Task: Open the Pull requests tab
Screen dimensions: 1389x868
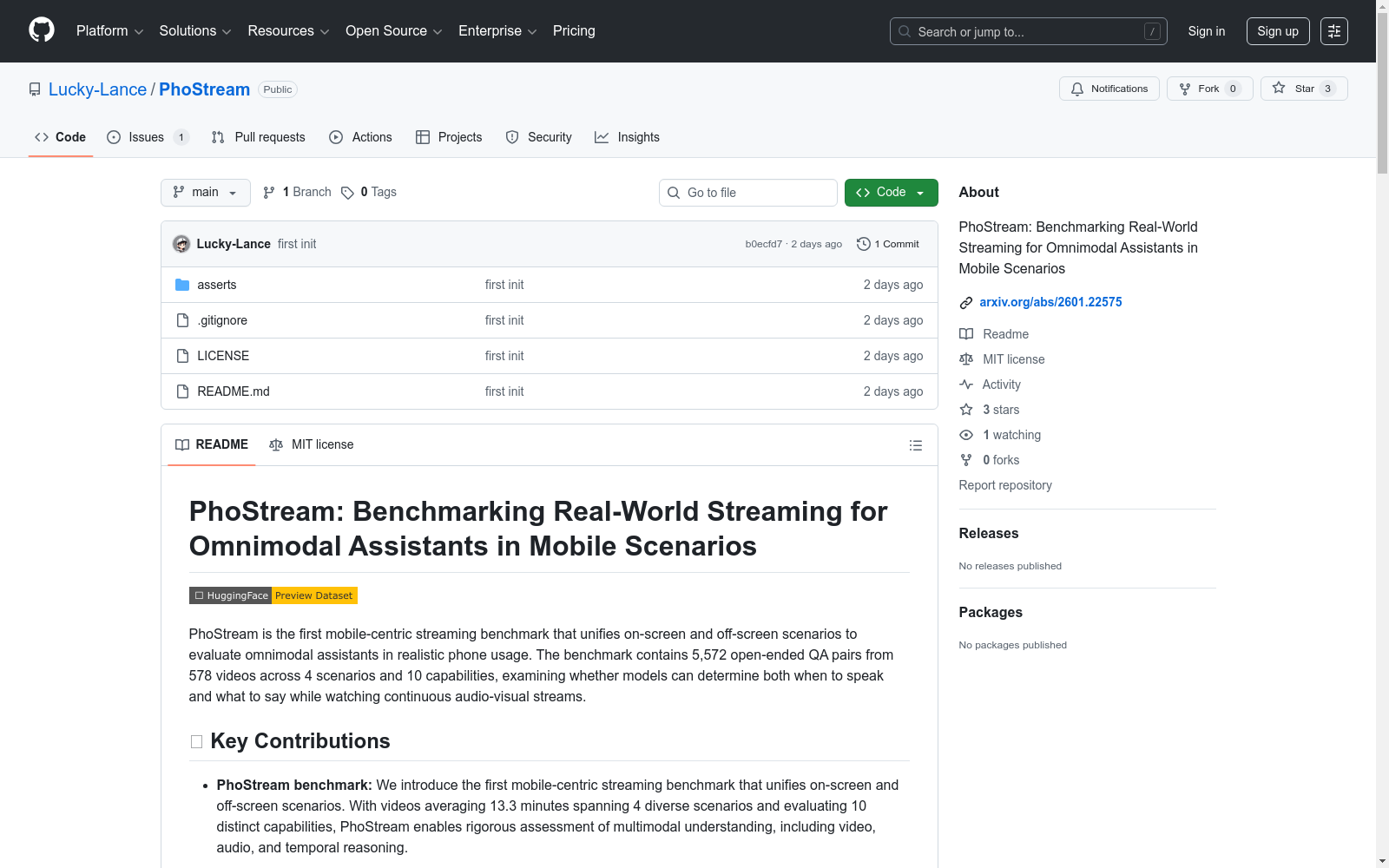Action: (259, 137)
